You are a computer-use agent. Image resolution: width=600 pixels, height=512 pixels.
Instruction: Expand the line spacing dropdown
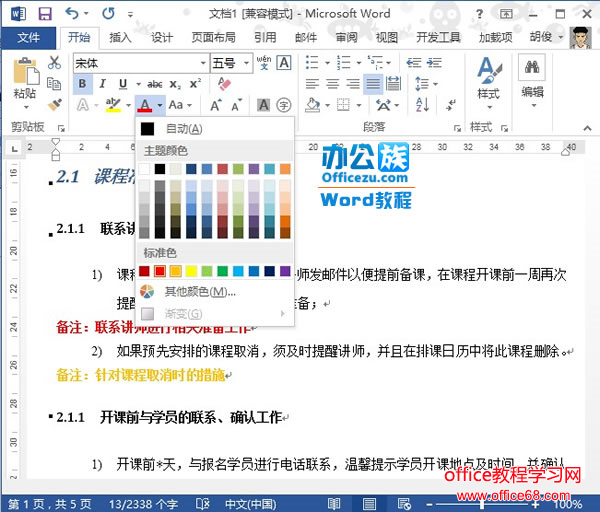(435, 84)
